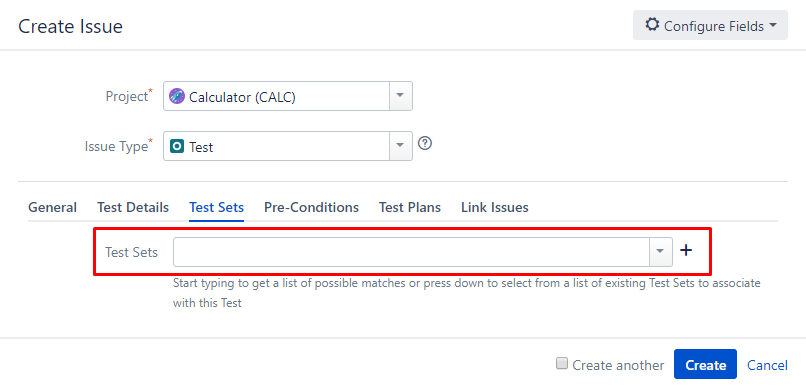This screenshot has height=386, width=806.
Task: Click the gear icon in Configure Fields
Action: [x=652, y=25]
